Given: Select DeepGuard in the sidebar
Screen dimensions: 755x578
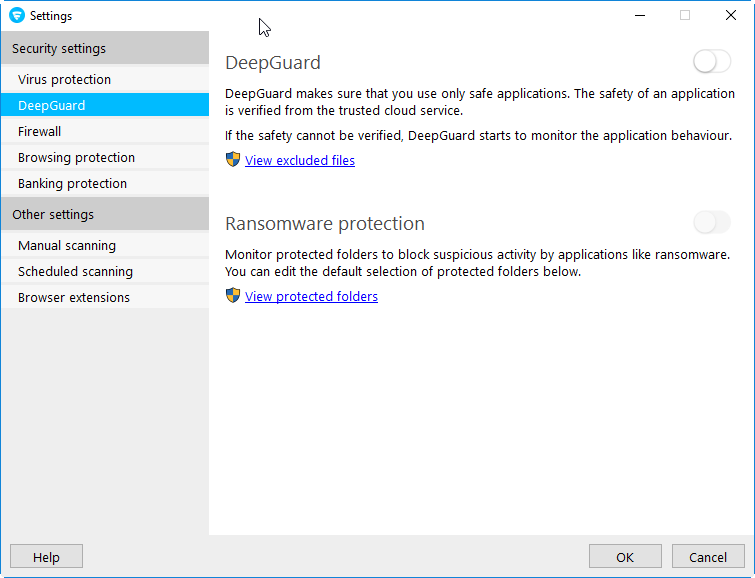Looking at the screenshot, I should click(52, 105).
